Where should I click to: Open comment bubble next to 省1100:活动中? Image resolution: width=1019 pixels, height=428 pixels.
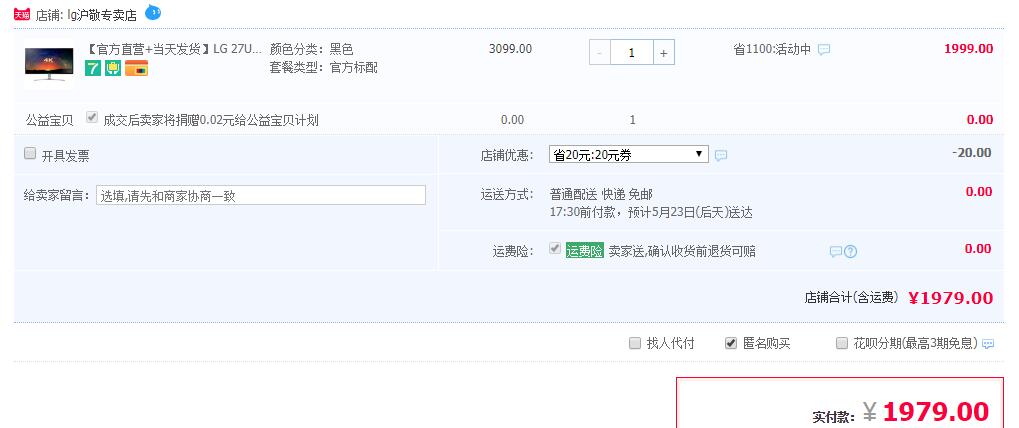point(824,49)
